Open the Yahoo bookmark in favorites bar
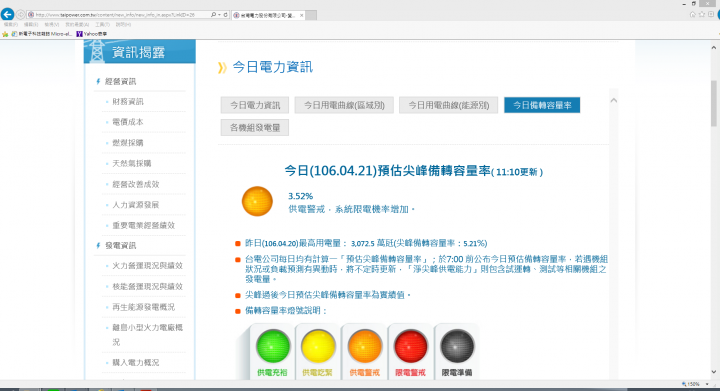 tap(91, 34)
